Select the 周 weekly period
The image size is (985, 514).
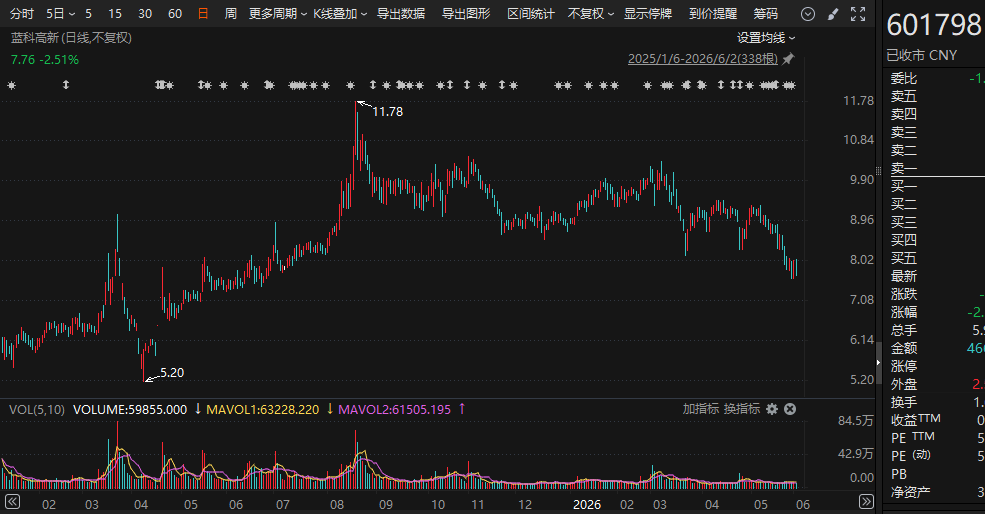tap(231, 14)
